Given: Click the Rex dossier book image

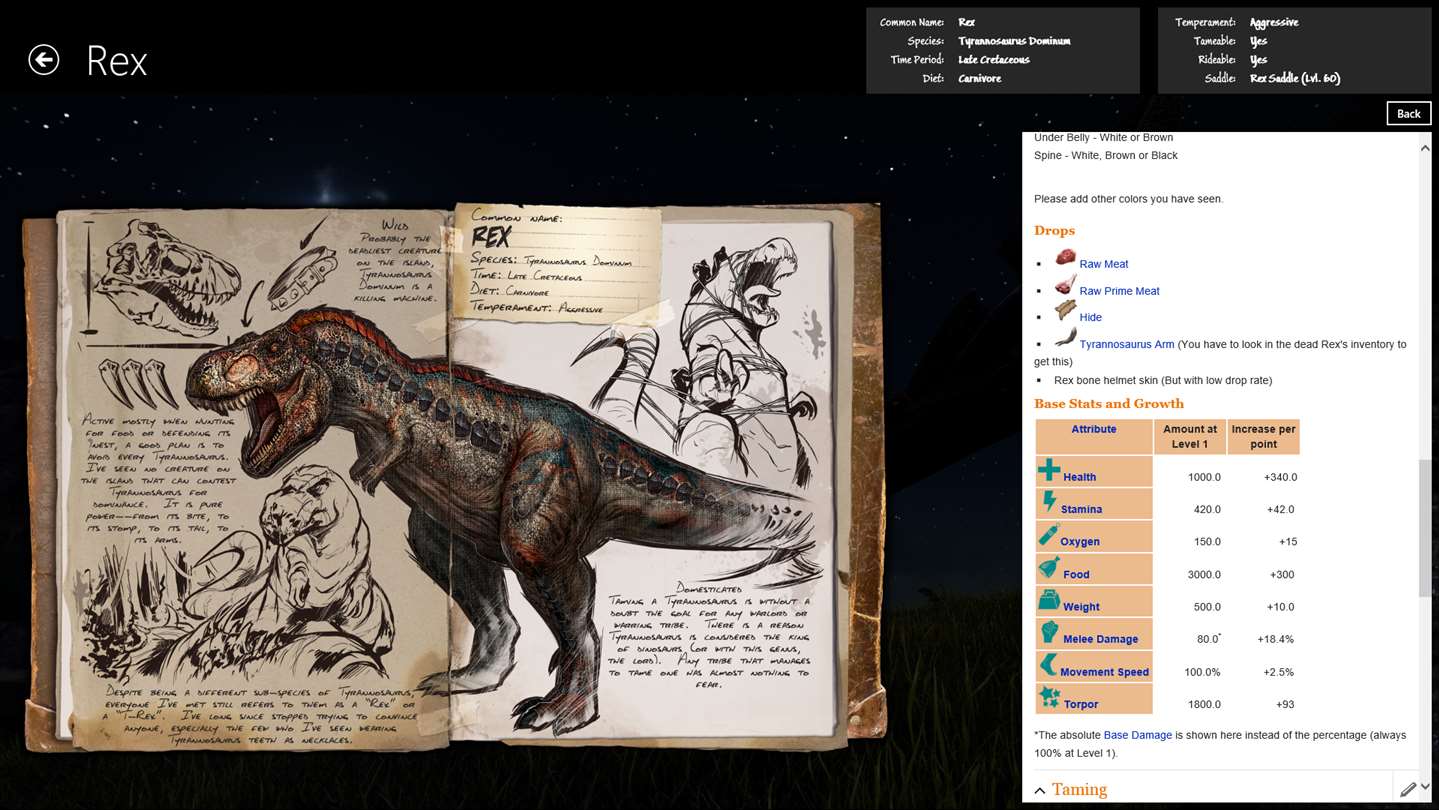Looking at the screenshot, I should [x=455, y=477].
